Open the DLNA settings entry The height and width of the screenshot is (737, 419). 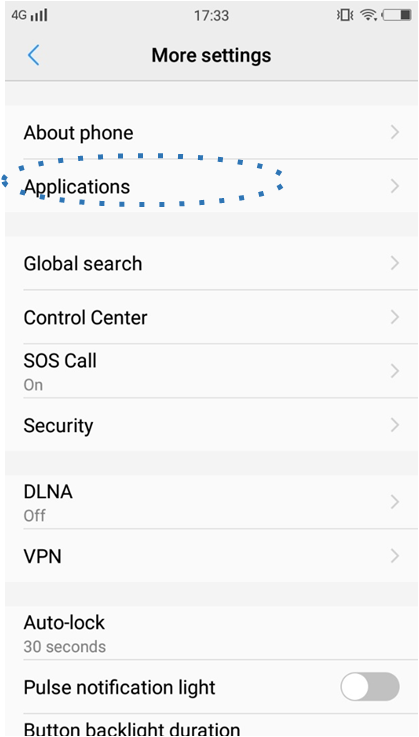(211, 502)
